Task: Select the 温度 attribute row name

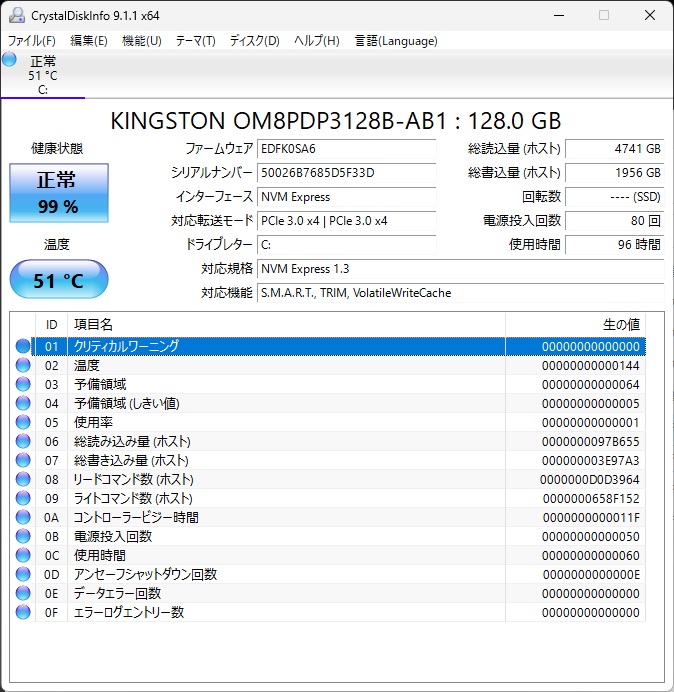Action: (x=87, y=365)
